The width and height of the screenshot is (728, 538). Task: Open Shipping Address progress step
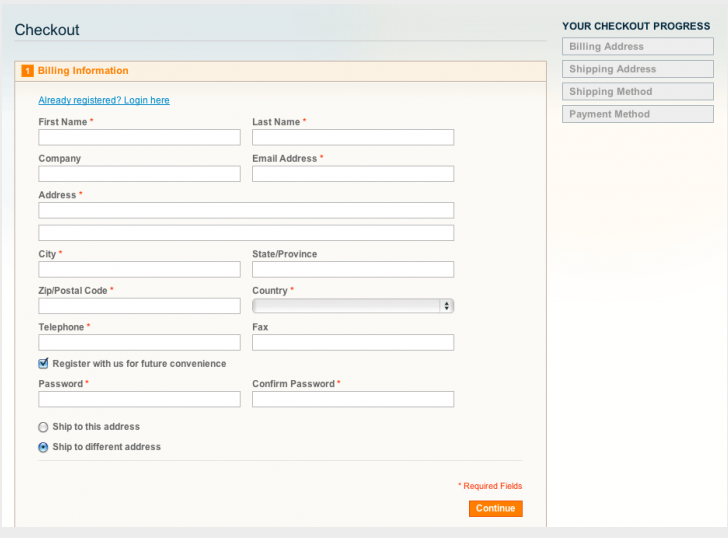(637, 69)
